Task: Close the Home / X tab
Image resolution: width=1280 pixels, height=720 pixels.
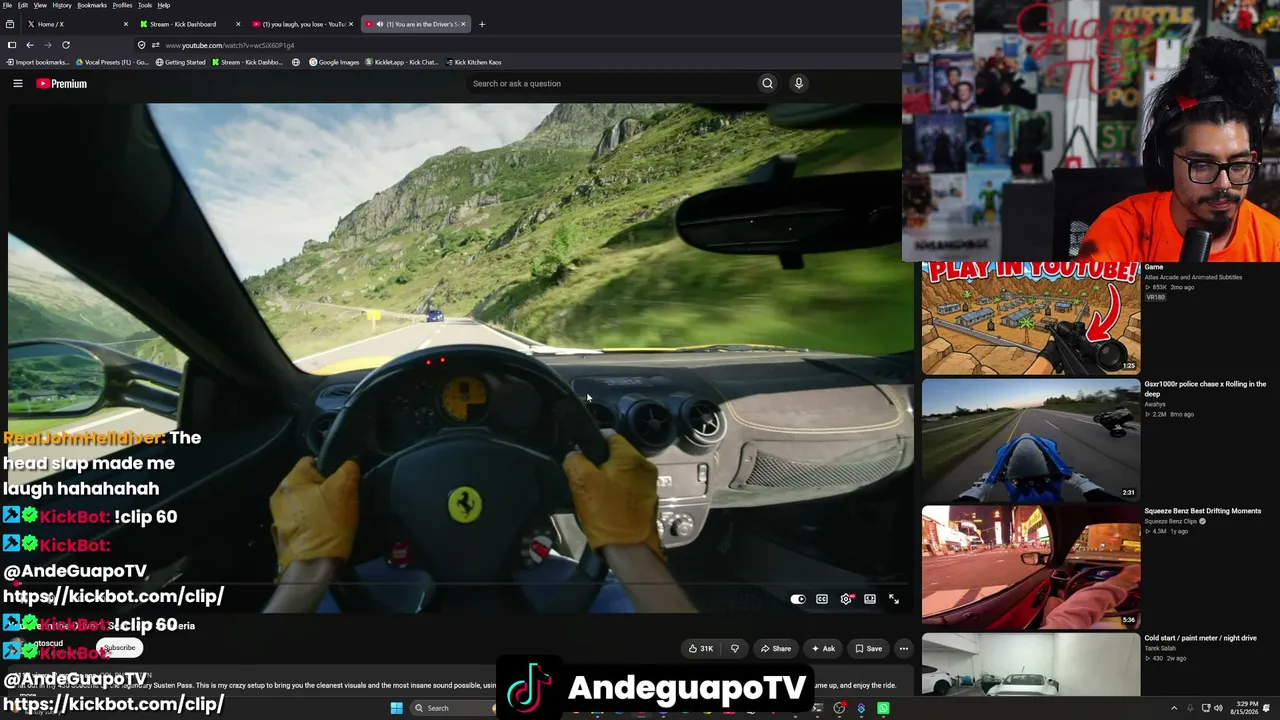Action: (126, 24)
